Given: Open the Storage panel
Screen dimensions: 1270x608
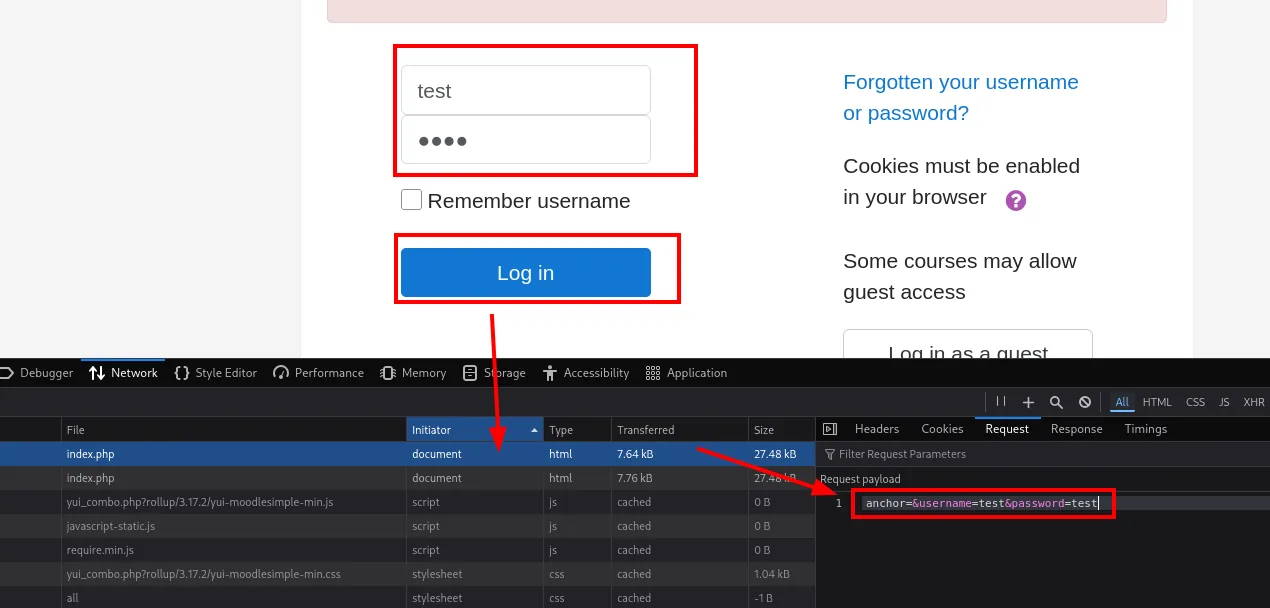Looking at the screenshot, I should tap(494, 373).
